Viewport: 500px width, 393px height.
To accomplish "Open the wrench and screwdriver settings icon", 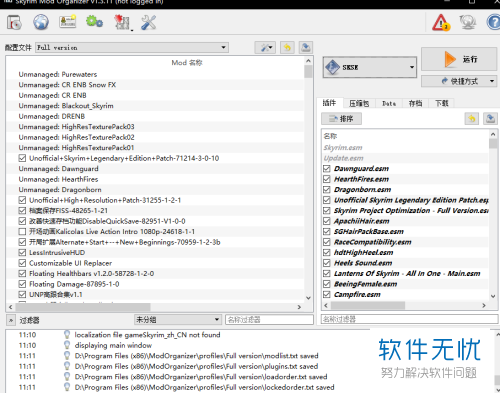I will [x=148, y=23].
